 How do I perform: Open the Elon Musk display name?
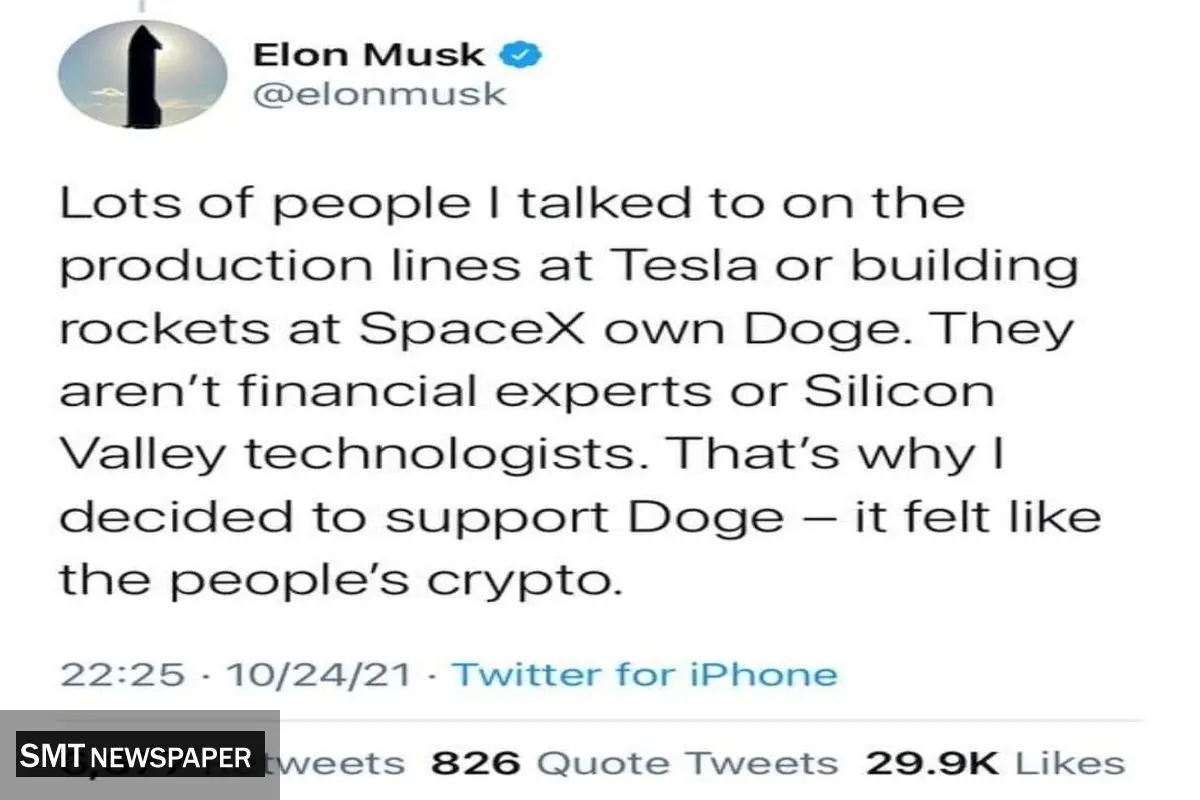click(369, 55)
